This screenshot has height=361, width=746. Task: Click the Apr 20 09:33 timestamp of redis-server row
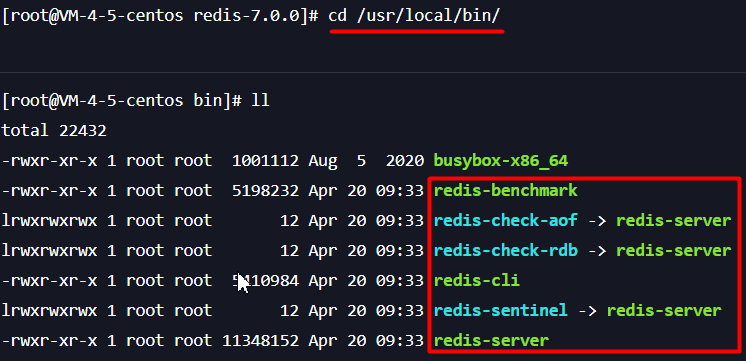click(x=366, y=341)
